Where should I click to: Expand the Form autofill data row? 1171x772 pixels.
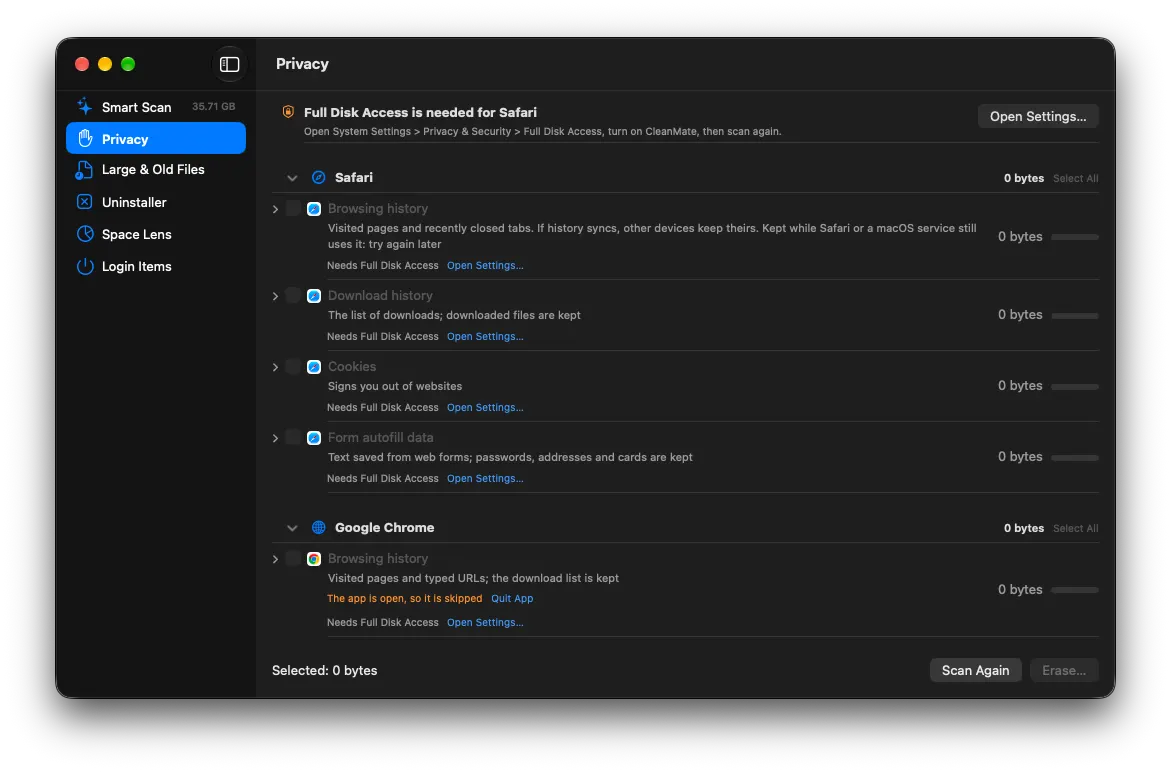point(276,438)
